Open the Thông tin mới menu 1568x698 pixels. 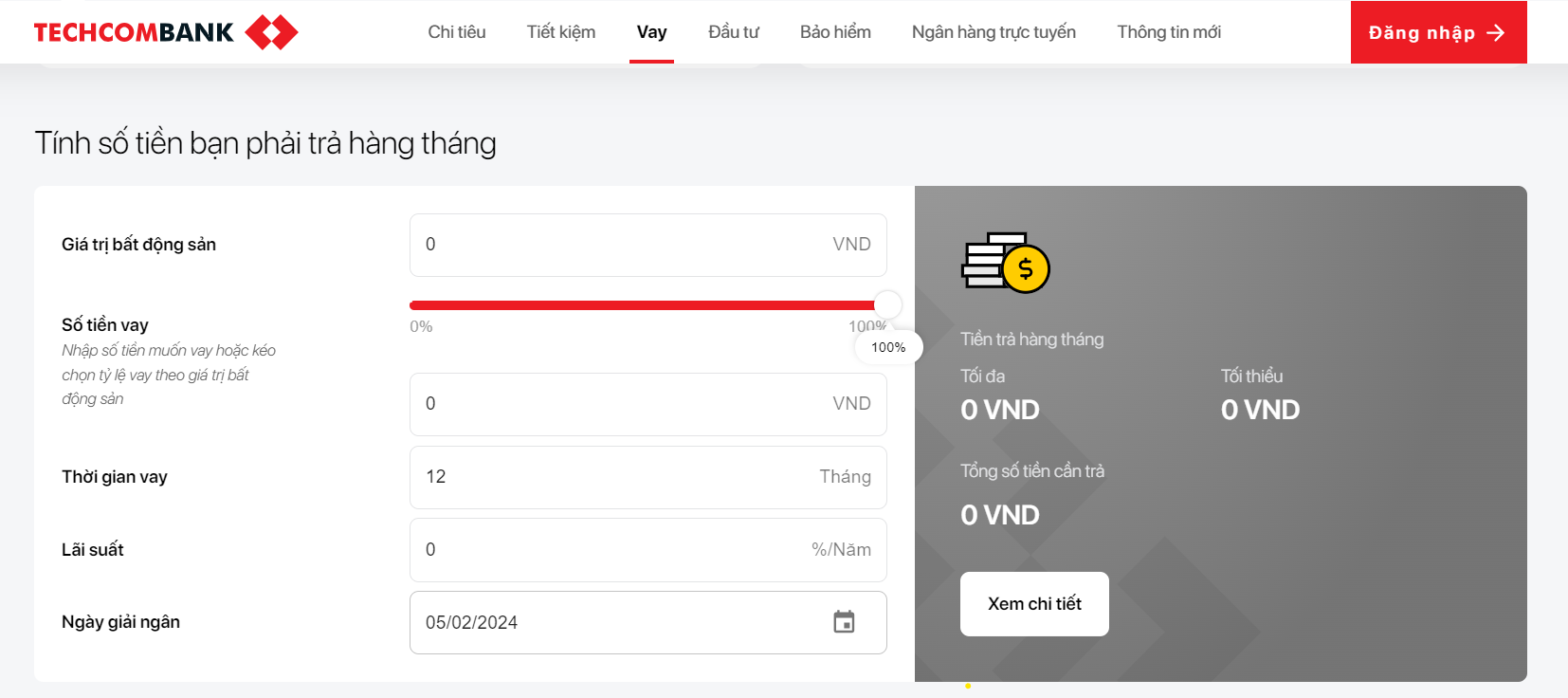coord(1169,32)
